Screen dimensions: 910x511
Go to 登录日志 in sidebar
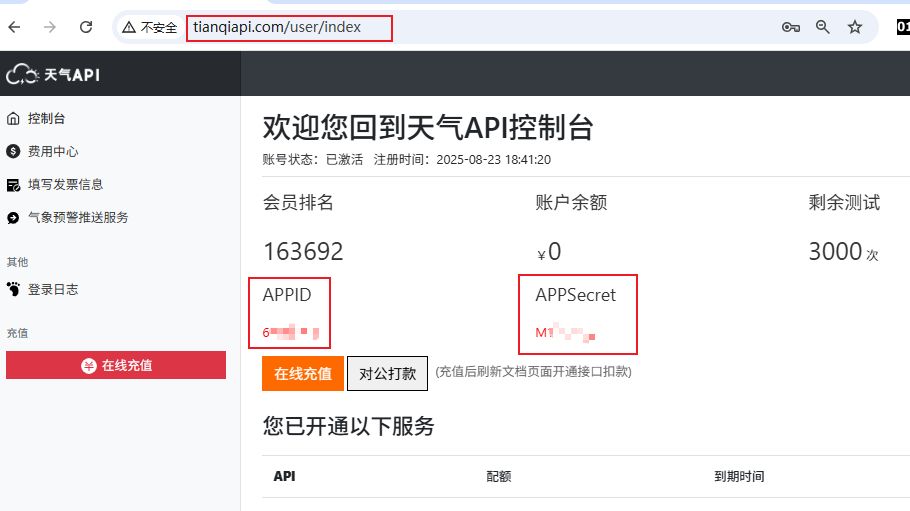coord(53,290)
